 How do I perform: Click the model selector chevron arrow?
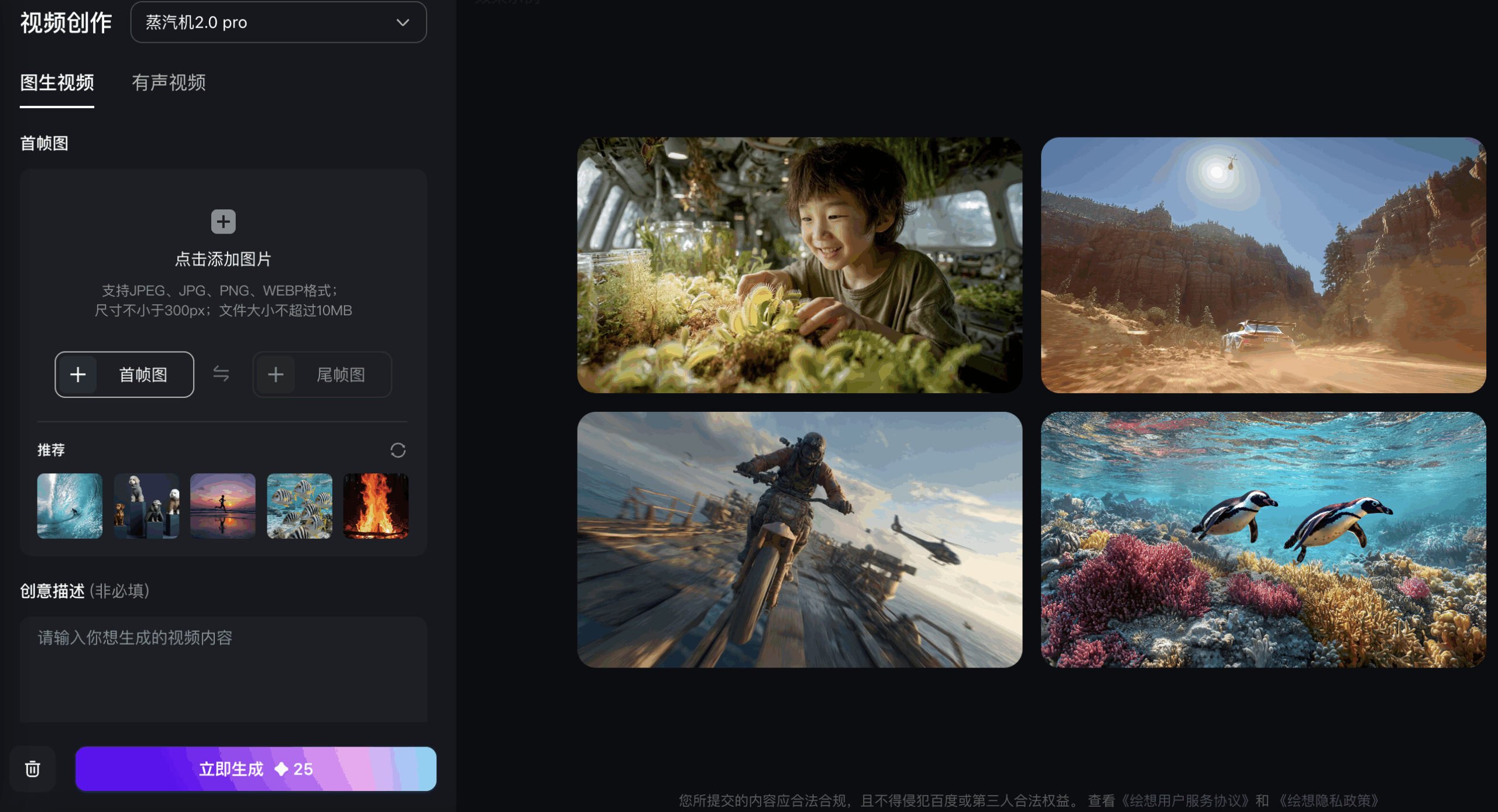[403, 22]
